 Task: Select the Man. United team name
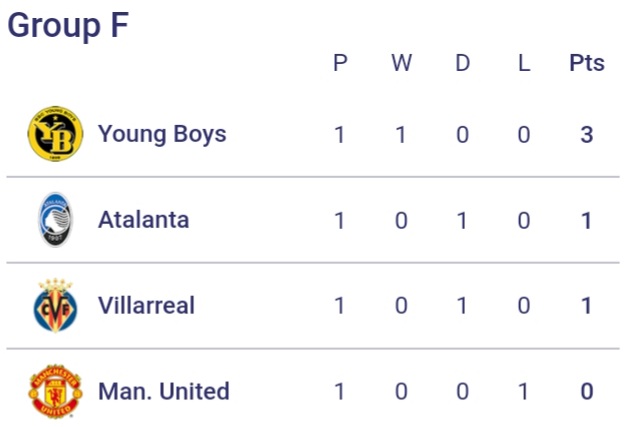[x=164, y=391]
